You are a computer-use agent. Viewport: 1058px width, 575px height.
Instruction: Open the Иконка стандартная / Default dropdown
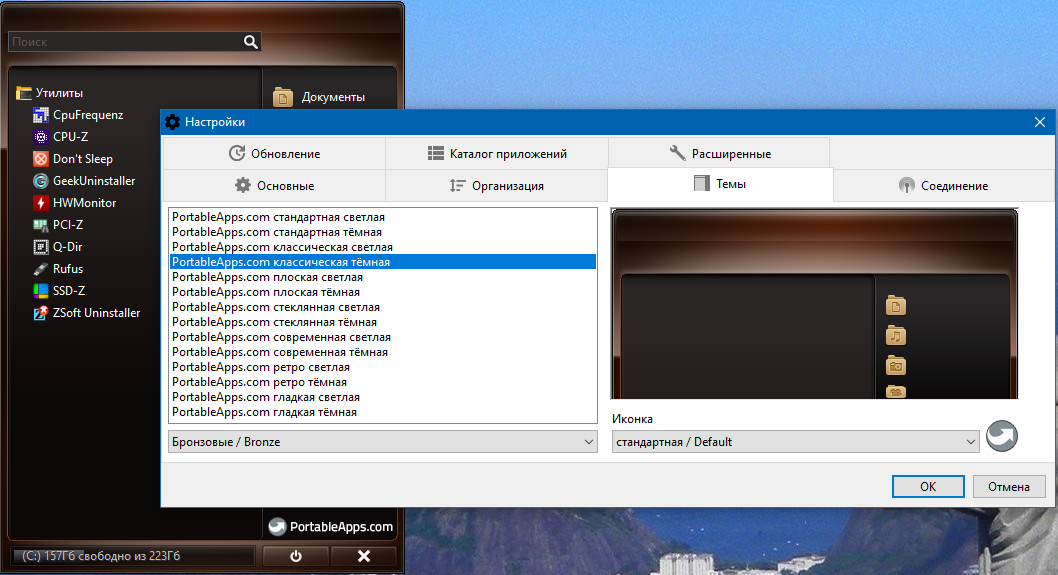point(796,441)
